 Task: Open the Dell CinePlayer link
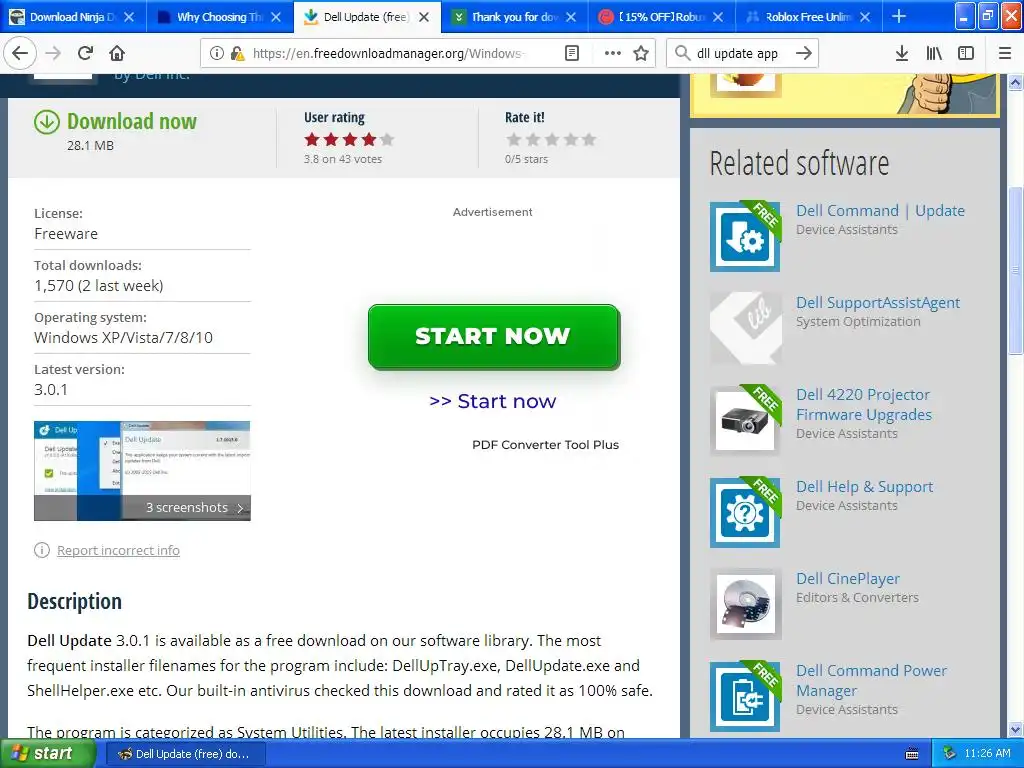coord(847,579)
